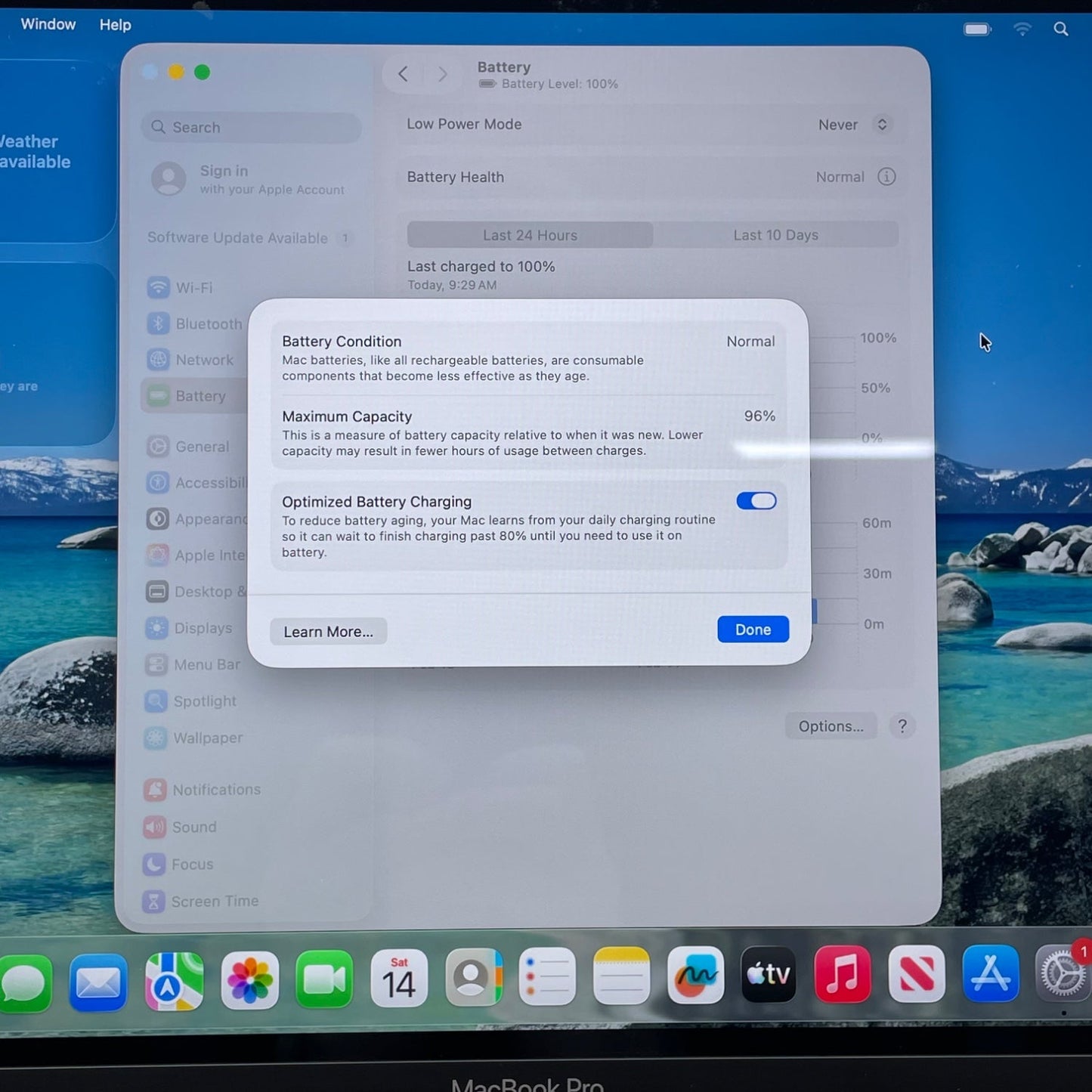Switch to Last 10 Days tab

[x=775, y=235]
